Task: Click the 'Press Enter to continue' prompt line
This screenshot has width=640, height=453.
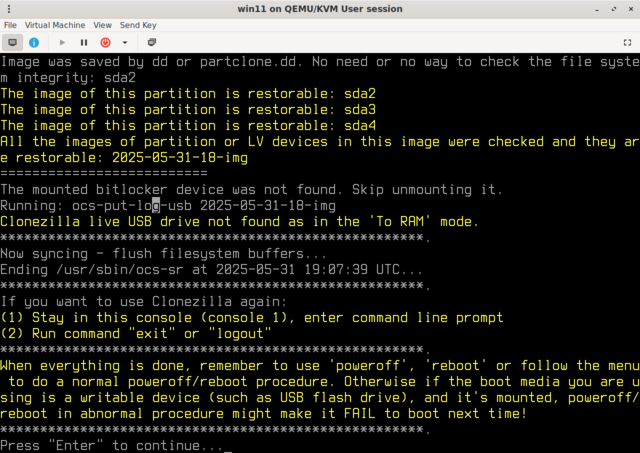Action: 112,445
